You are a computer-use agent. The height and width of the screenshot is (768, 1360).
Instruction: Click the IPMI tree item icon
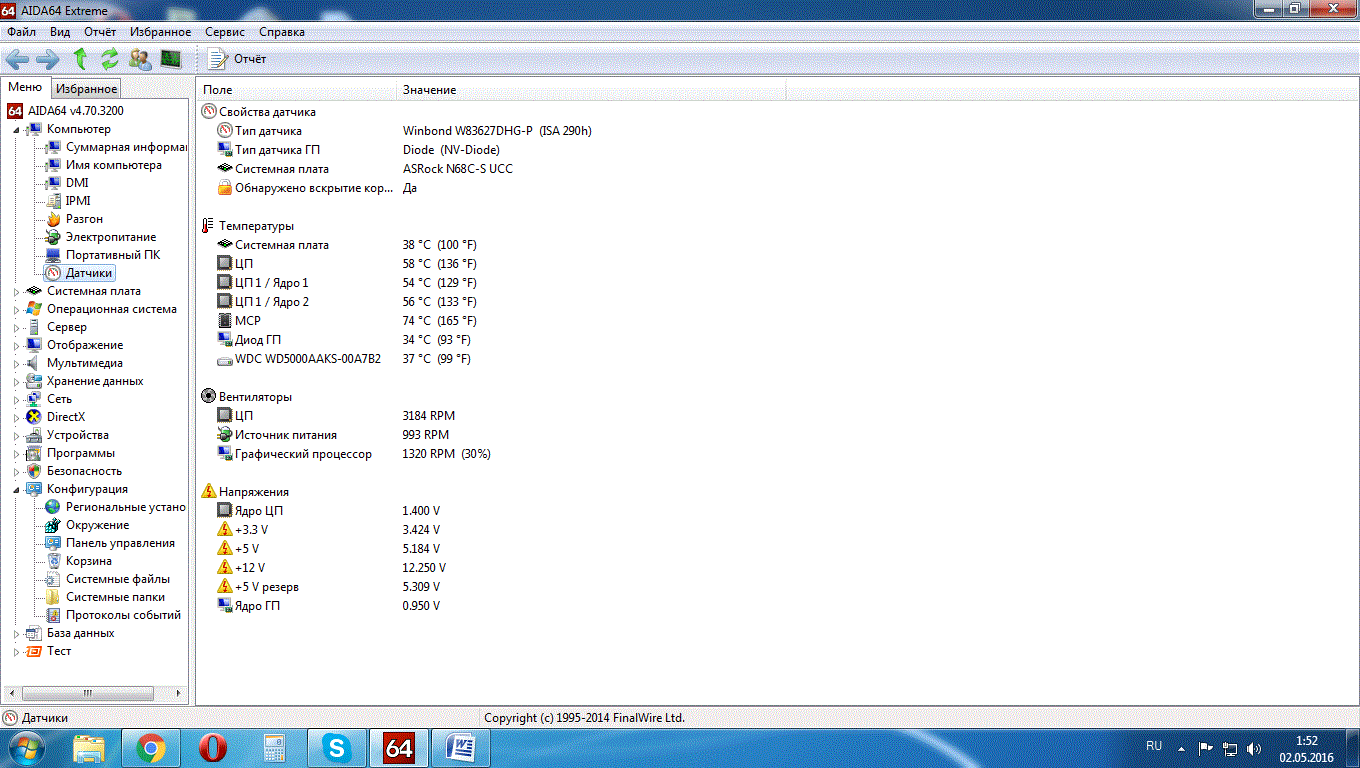point(53,201)
